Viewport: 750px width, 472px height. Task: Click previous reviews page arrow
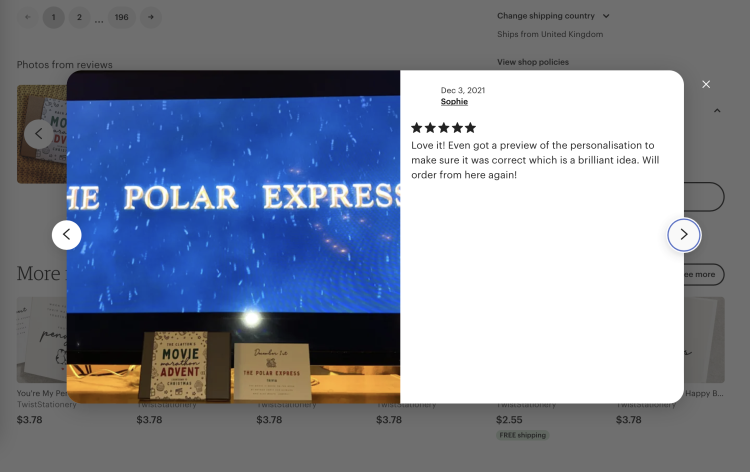(x=28, y=17)
